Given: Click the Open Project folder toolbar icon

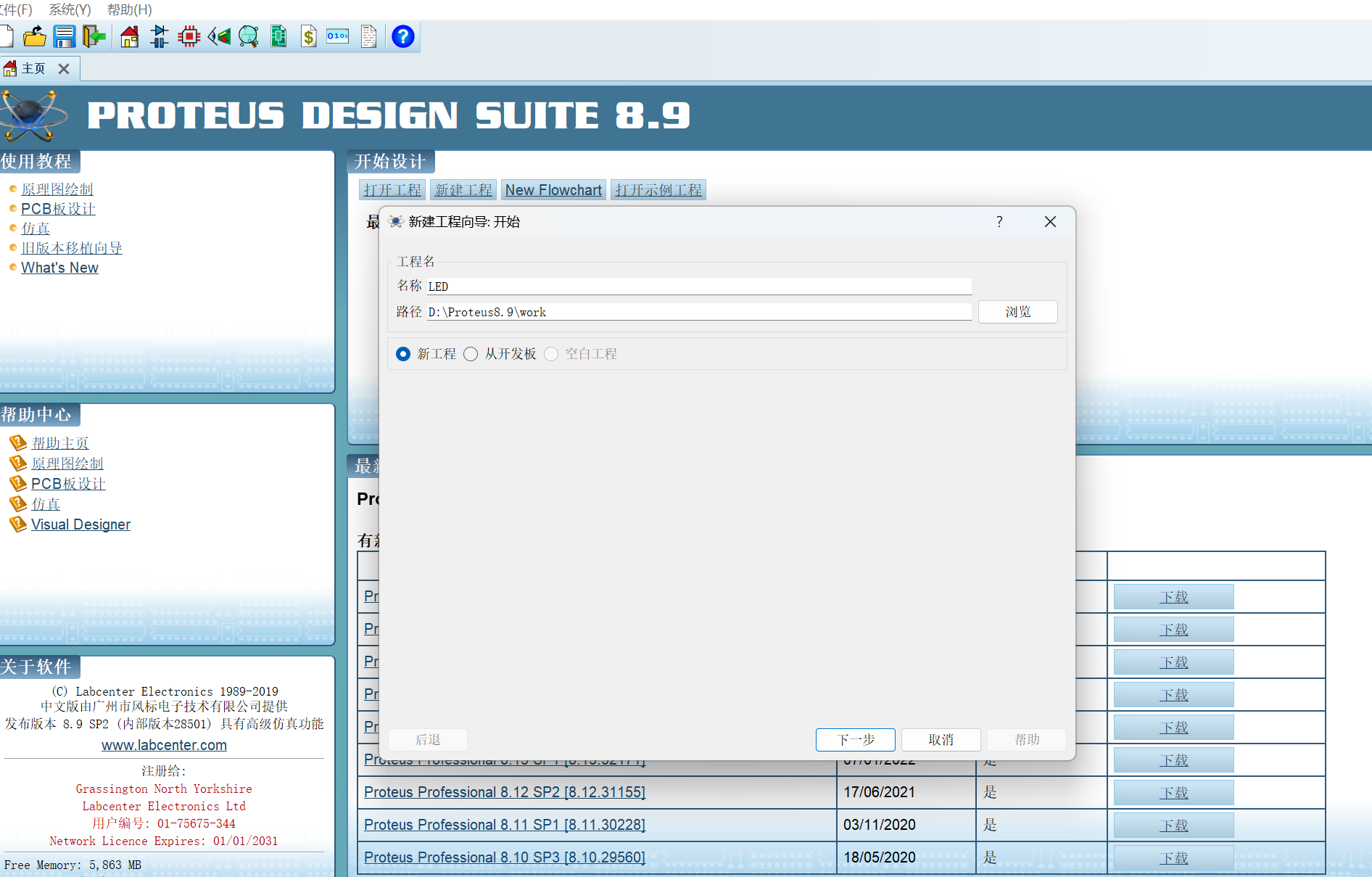Looking at the screenshot, I should (34, 36).
